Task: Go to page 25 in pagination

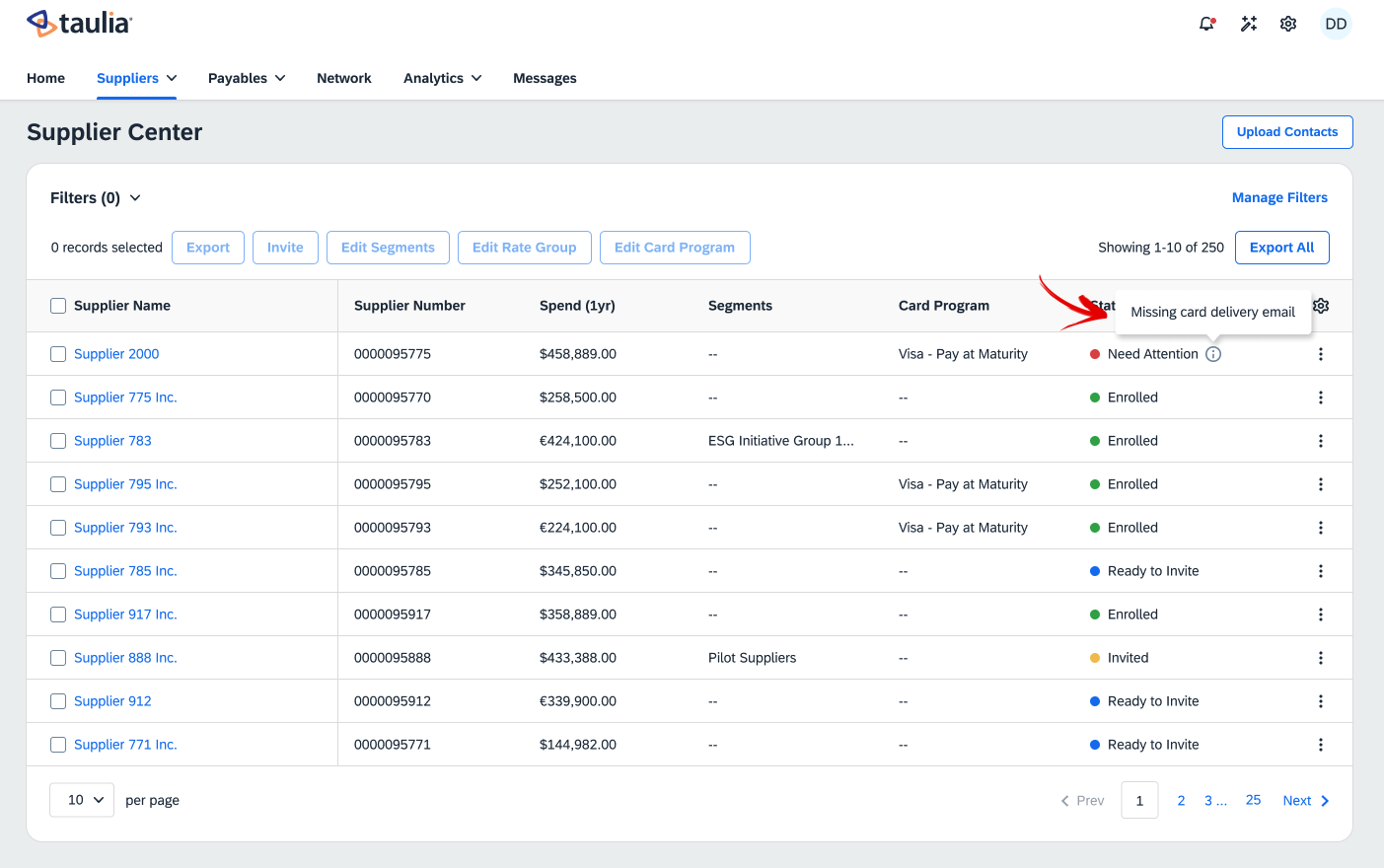Action: 1253,800
